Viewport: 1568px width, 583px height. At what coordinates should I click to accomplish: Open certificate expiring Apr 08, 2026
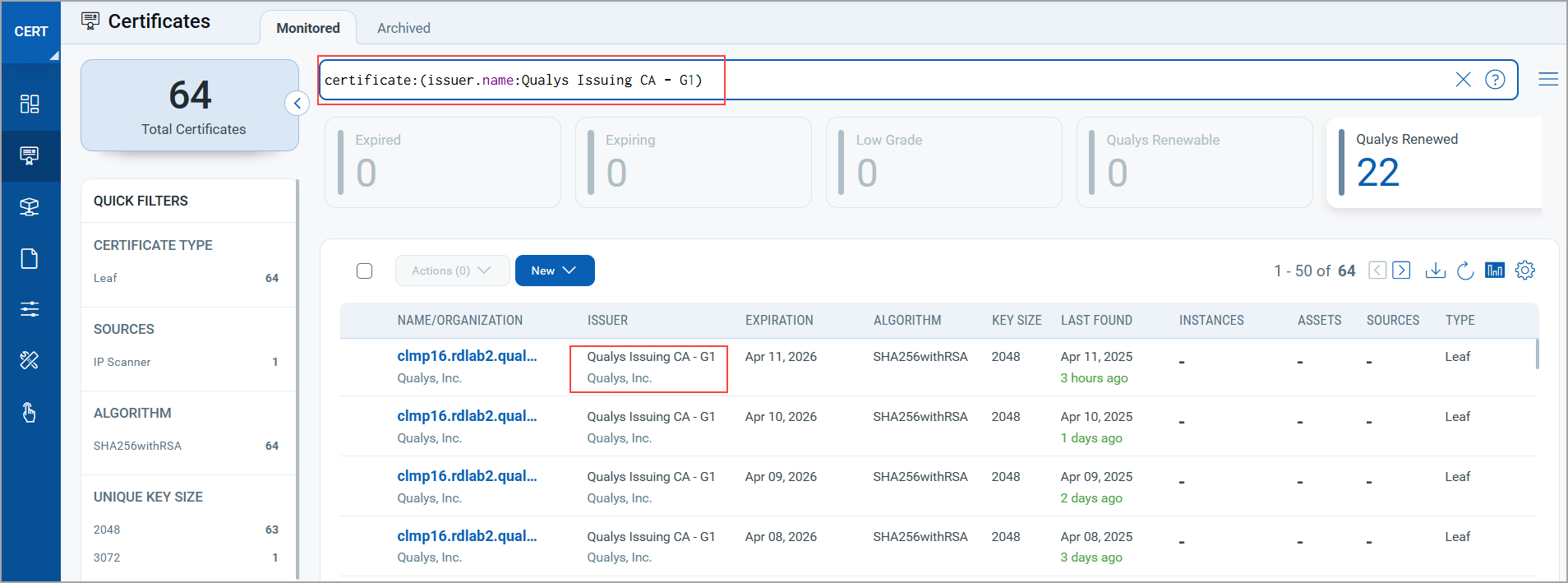point(467,536)
